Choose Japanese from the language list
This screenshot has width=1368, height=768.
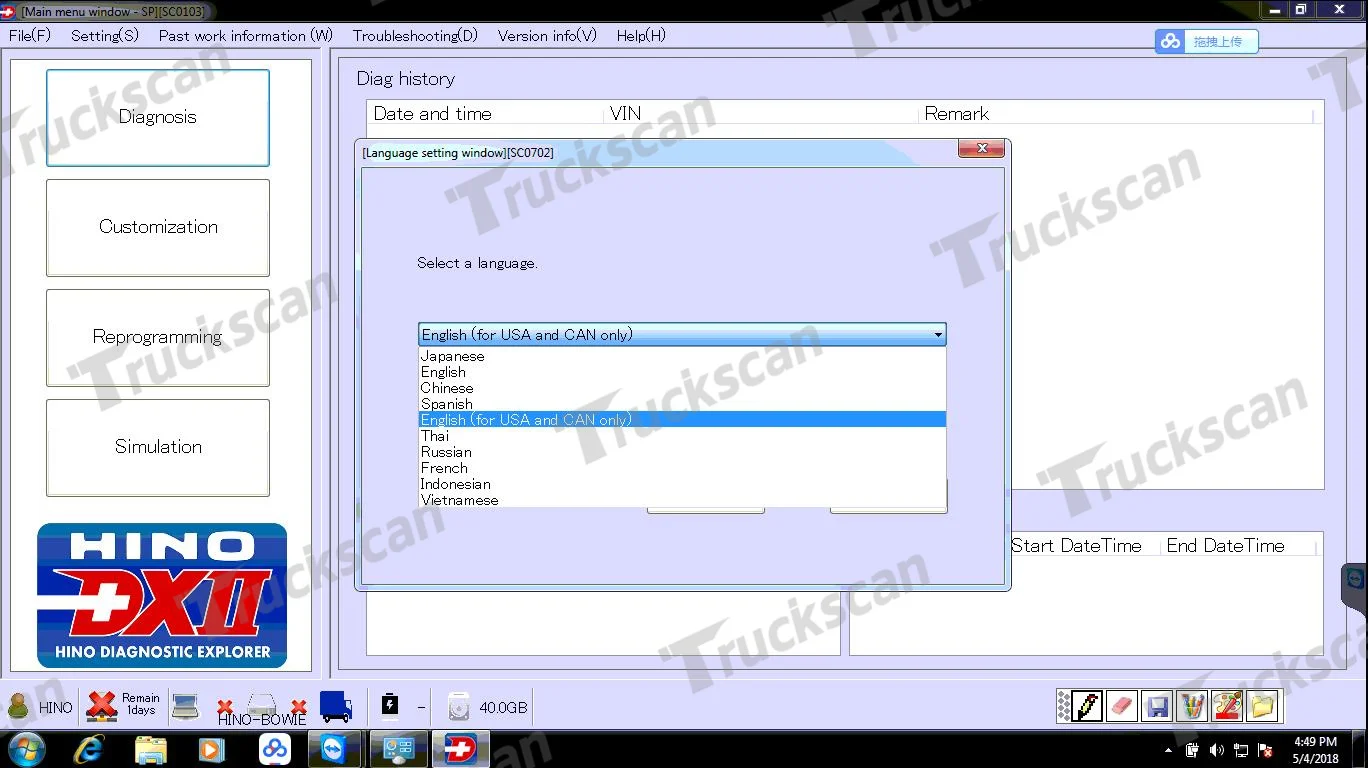(682, 356)
